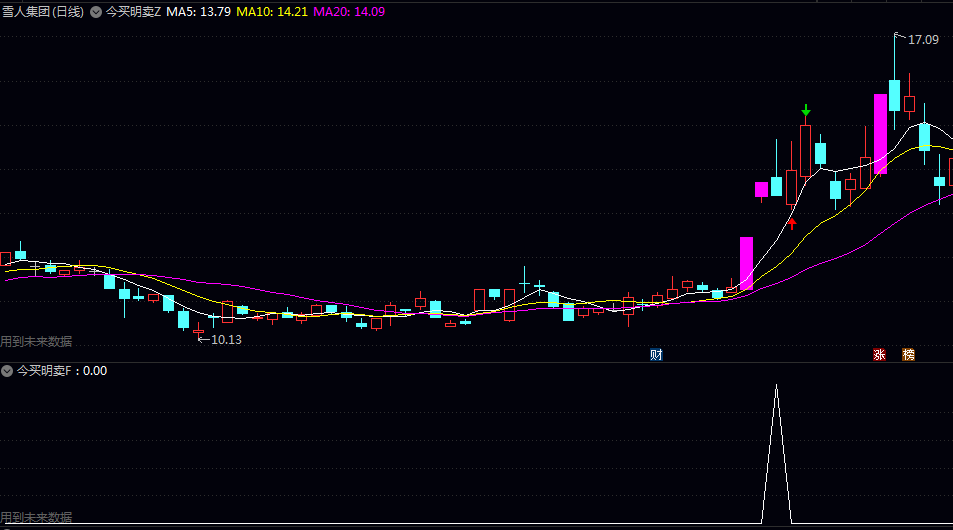Image resolution: width=953 pixels, height=530 pixels.
Task: Click the MA10: 14.21 value label
Action: 272,12
